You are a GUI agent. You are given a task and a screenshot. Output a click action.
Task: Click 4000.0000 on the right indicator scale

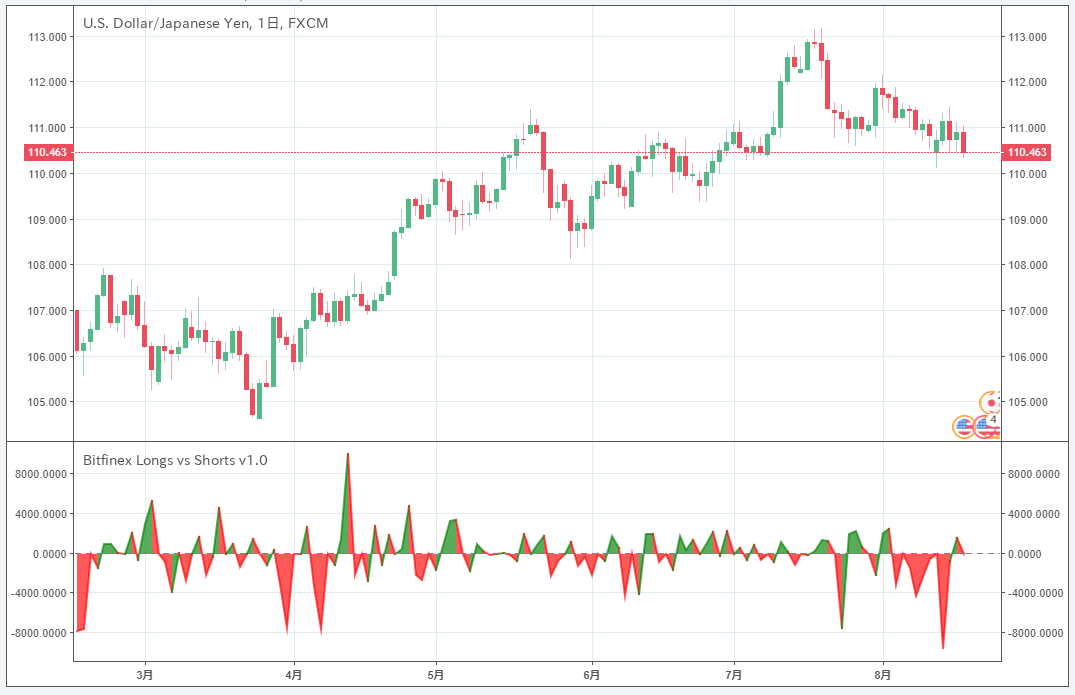tap(1034, 514)
